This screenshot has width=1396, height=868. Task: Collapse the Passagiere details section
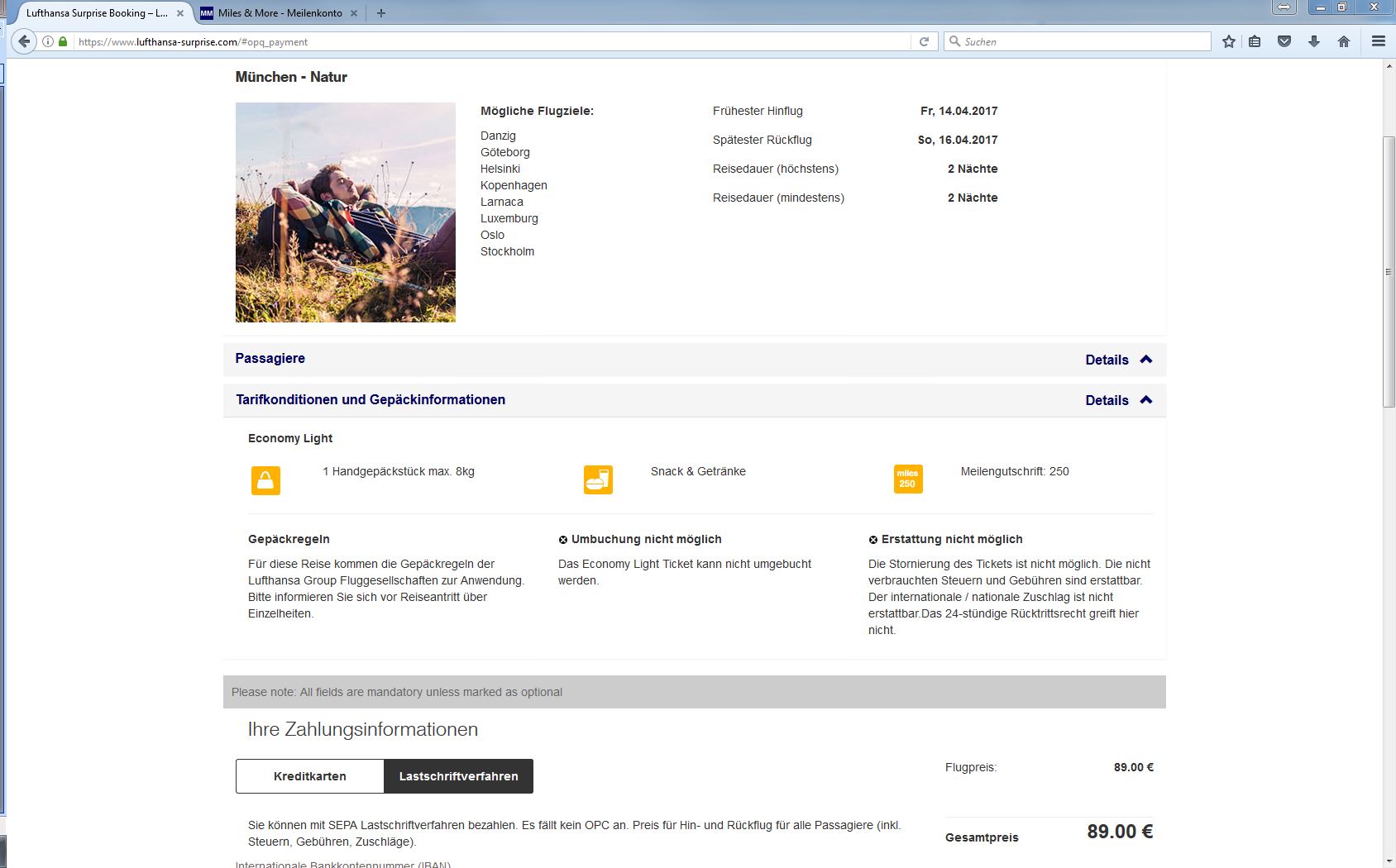1118,360
